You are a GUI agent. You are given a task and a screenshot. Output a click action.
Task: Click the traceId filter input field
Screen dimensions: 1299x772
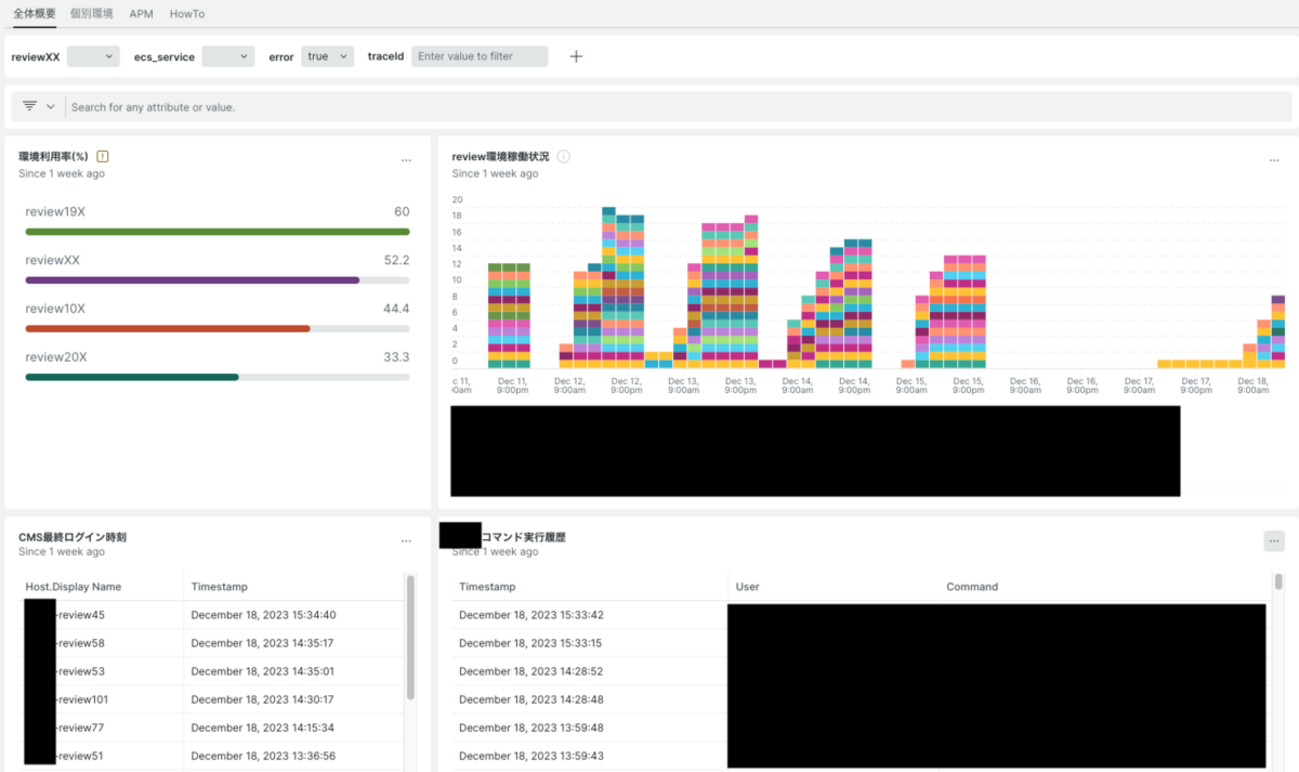click(x=479, y=57)
